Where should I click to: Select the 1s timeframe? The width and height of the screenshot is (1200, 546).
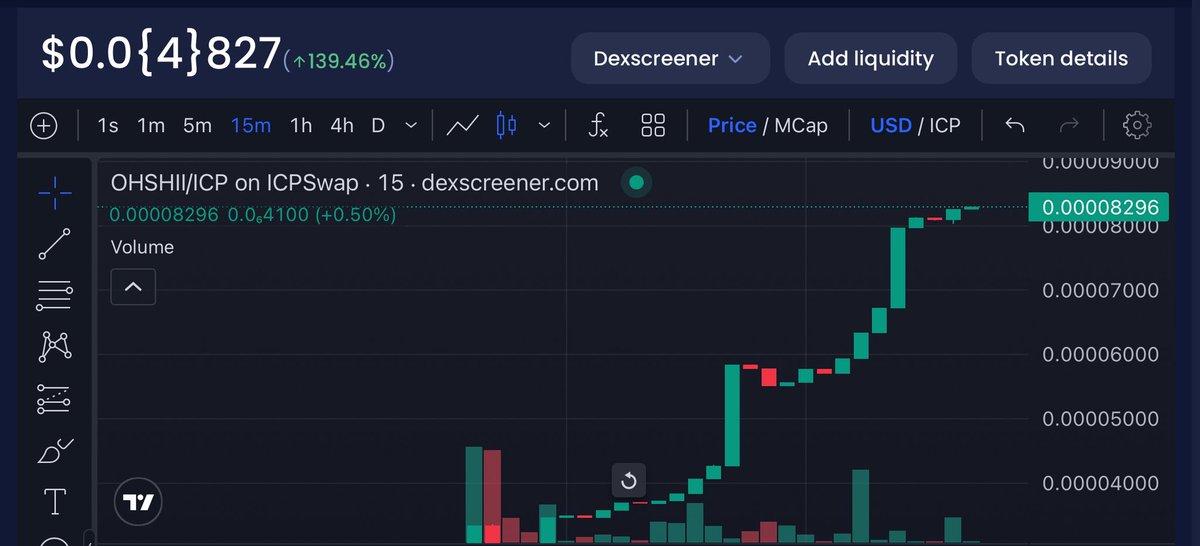click(108, 126)
